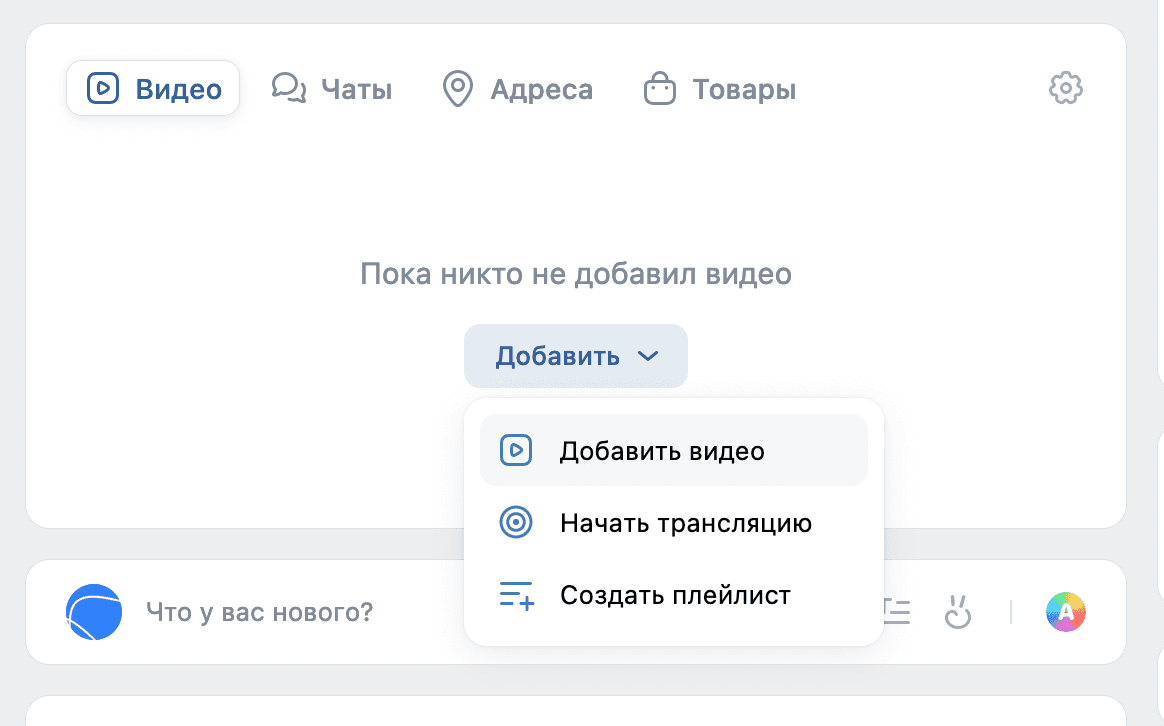Click the community avatar in the post composer

[93, 612]
